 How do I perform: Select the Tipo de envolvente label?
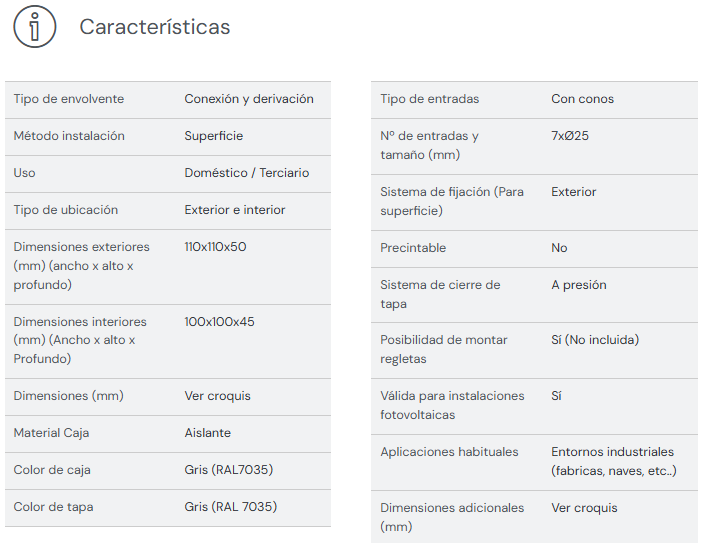[69, 99]
